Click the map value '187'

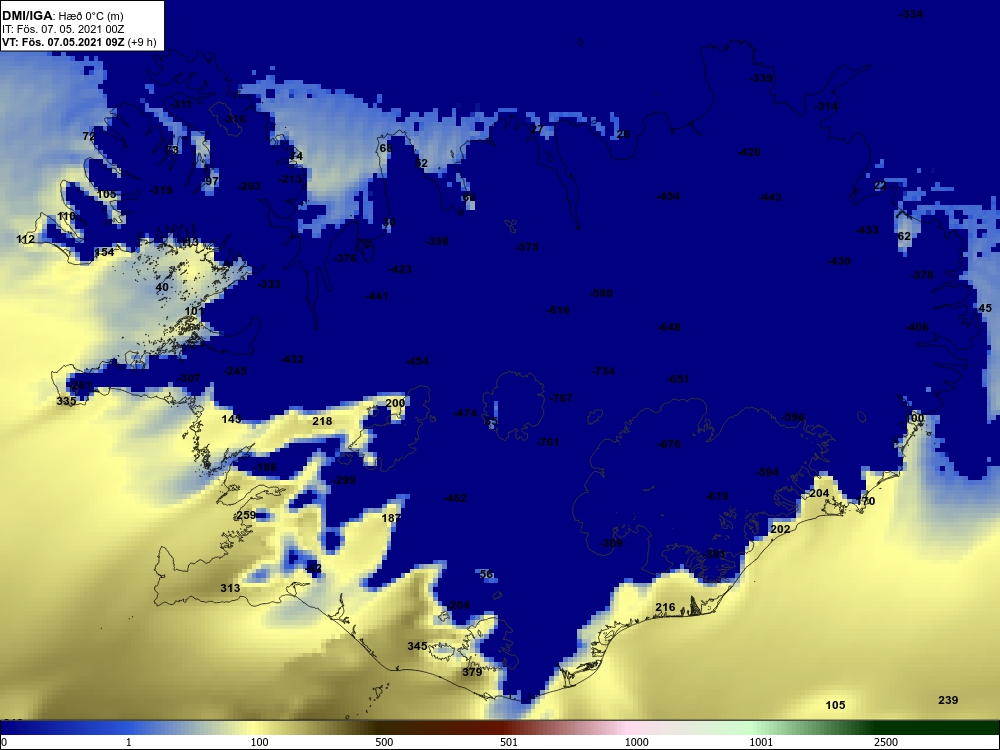(x=391, y=518)
